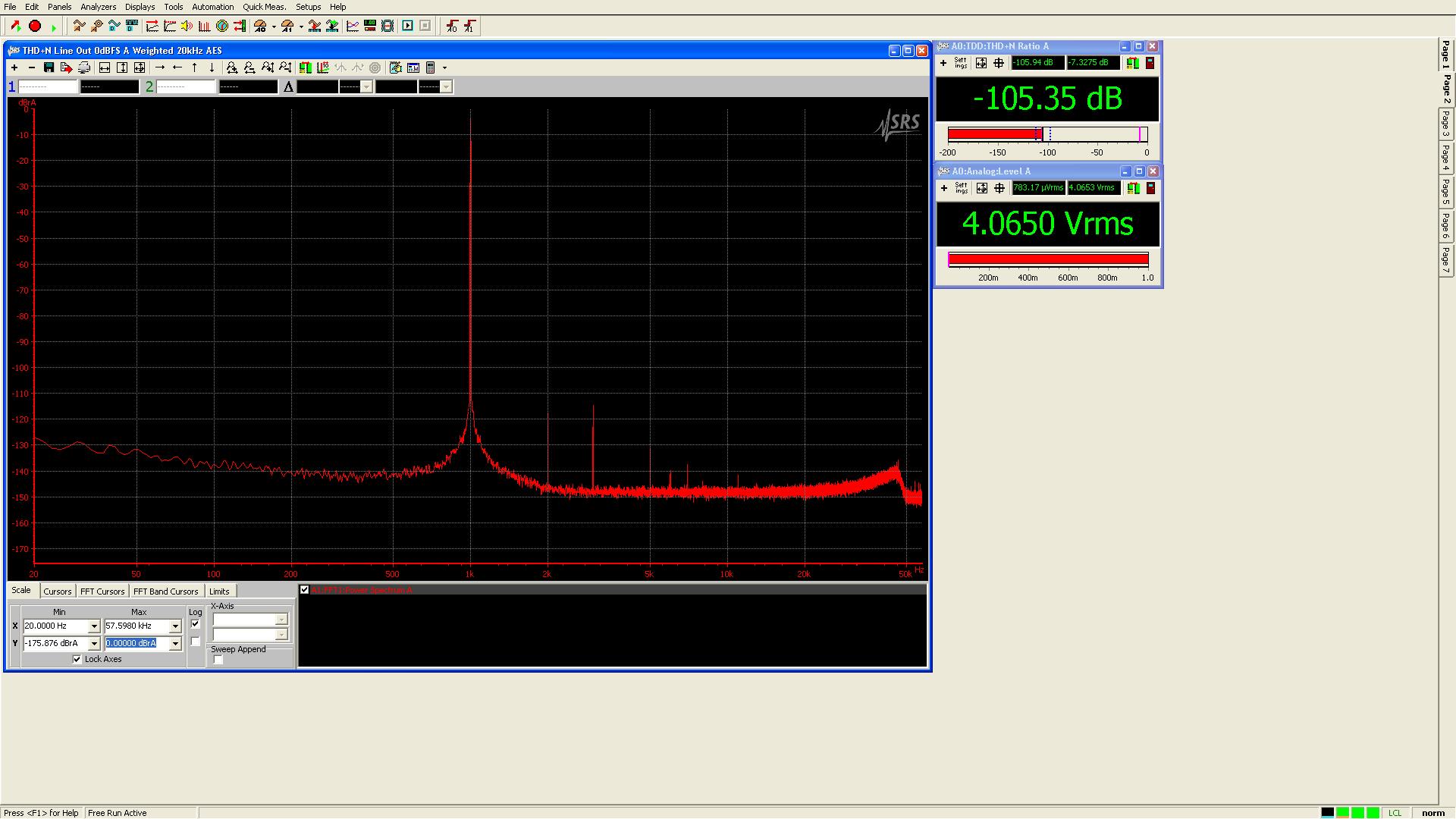Image resolution: width=1456 pixels, height=819 pixels.
Task: Open the Quick Meas. menu
Action: click(264, 7)
